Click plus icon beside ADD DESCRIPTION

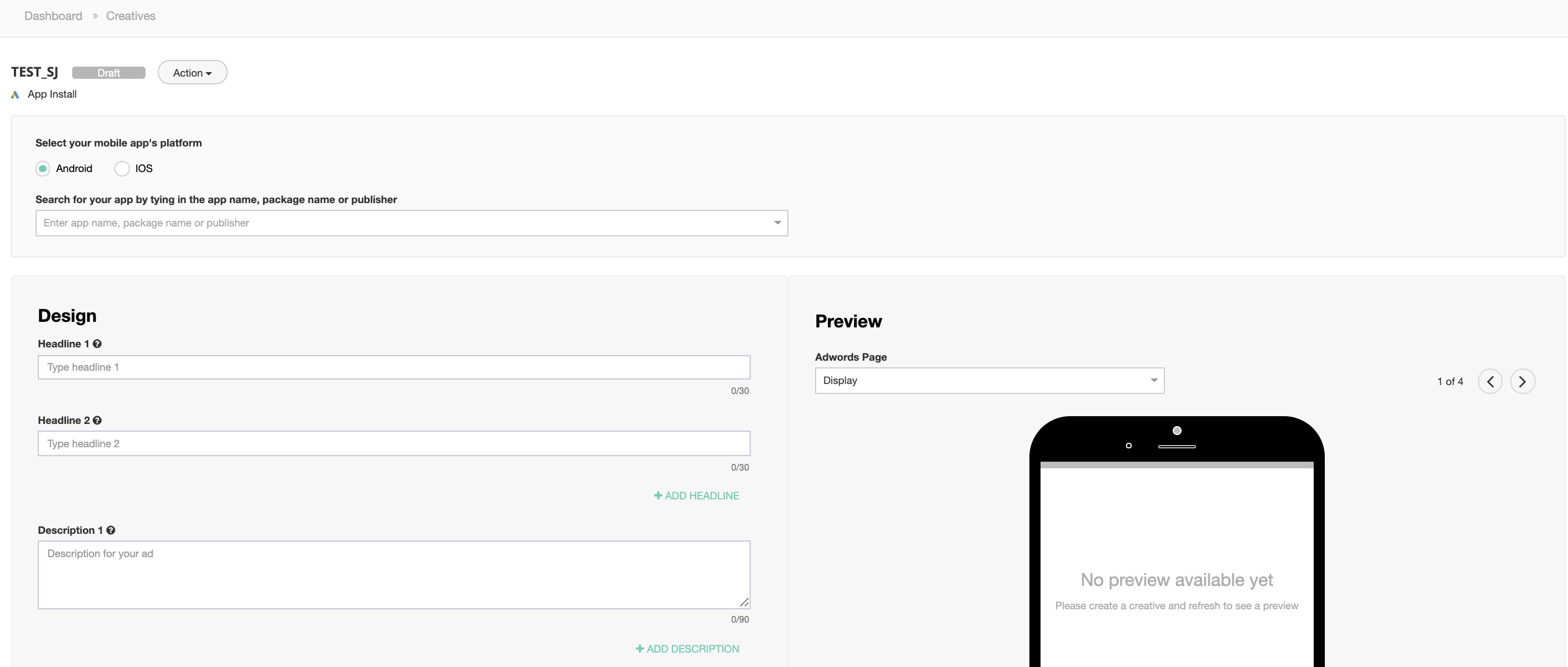coord(639,649)
